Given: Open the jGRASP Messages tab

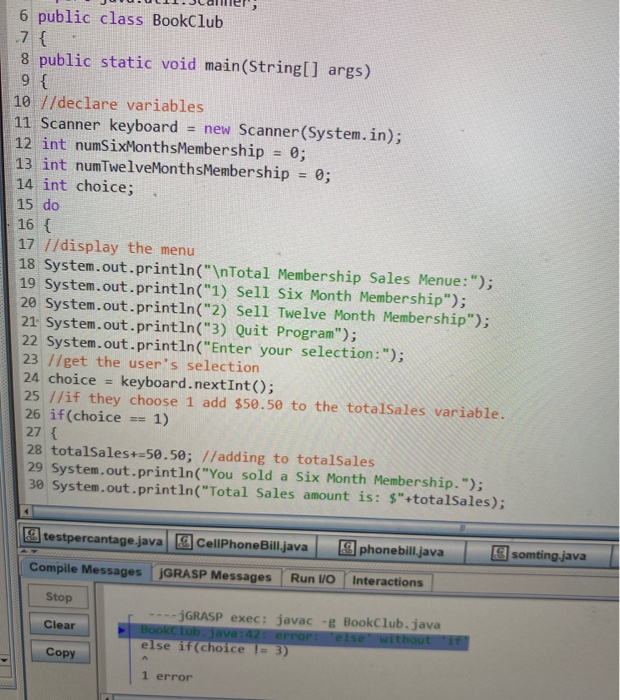Looking at the screenshot, I should (216, 575).
